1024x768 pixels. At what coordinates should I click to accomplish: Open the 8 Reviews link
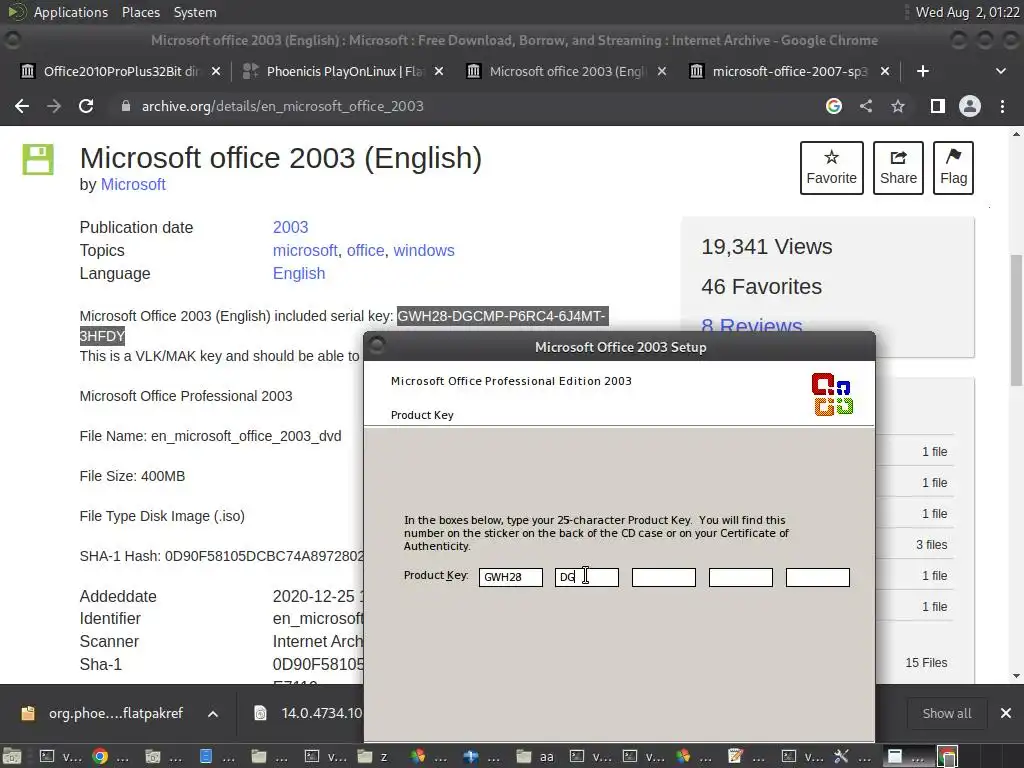(x=752, y=325)
